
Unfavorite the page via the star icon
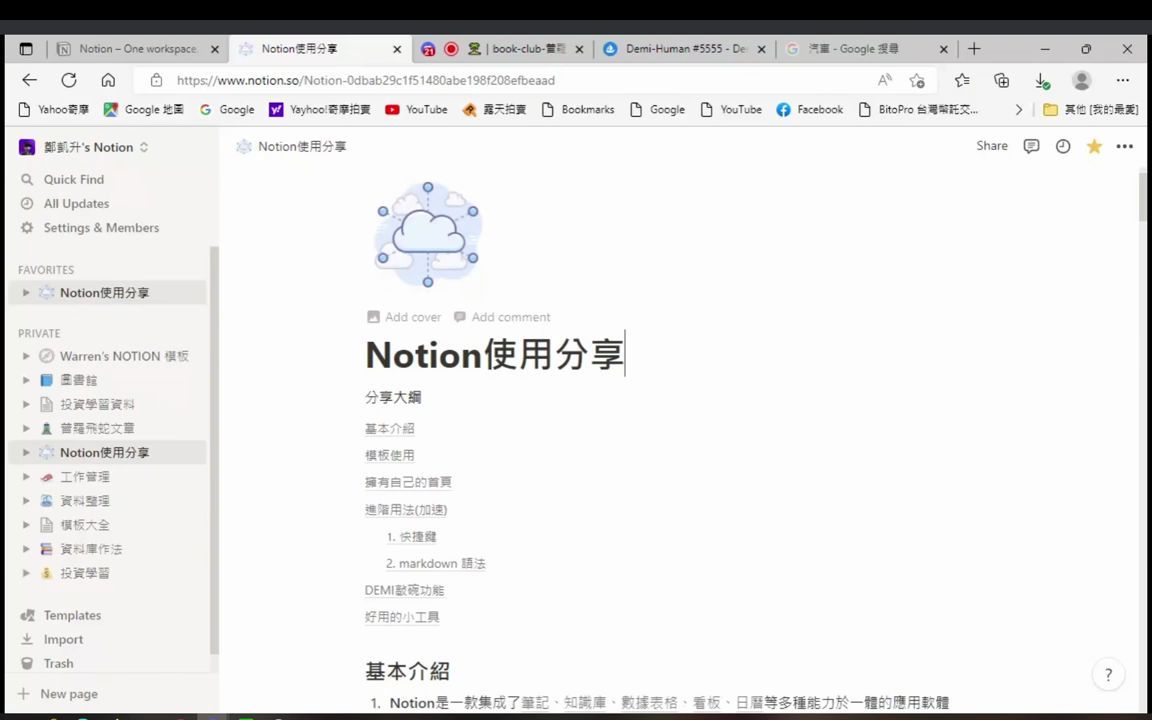[1094, 146]
